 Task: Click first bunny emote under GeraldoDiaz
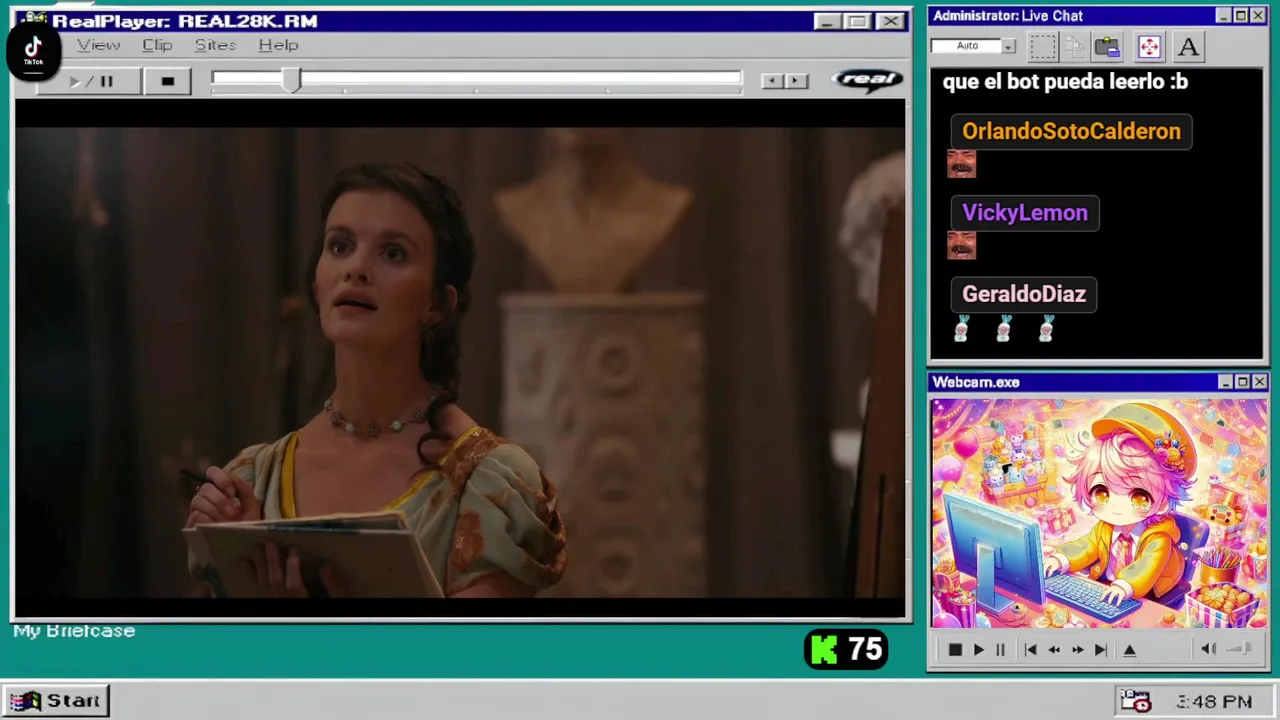(x=961, y=328)
